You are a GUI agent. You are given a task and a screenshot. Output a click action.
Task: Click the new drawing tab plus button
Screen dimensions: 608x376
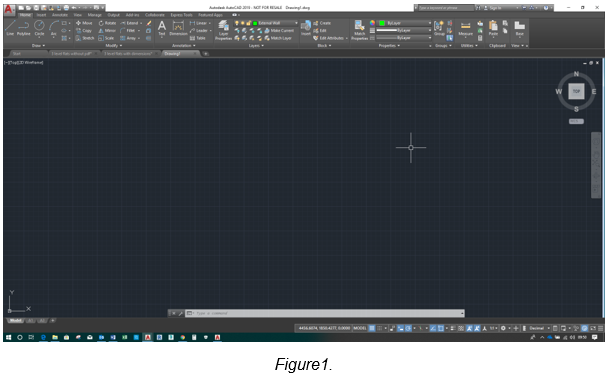pos(206,53)
